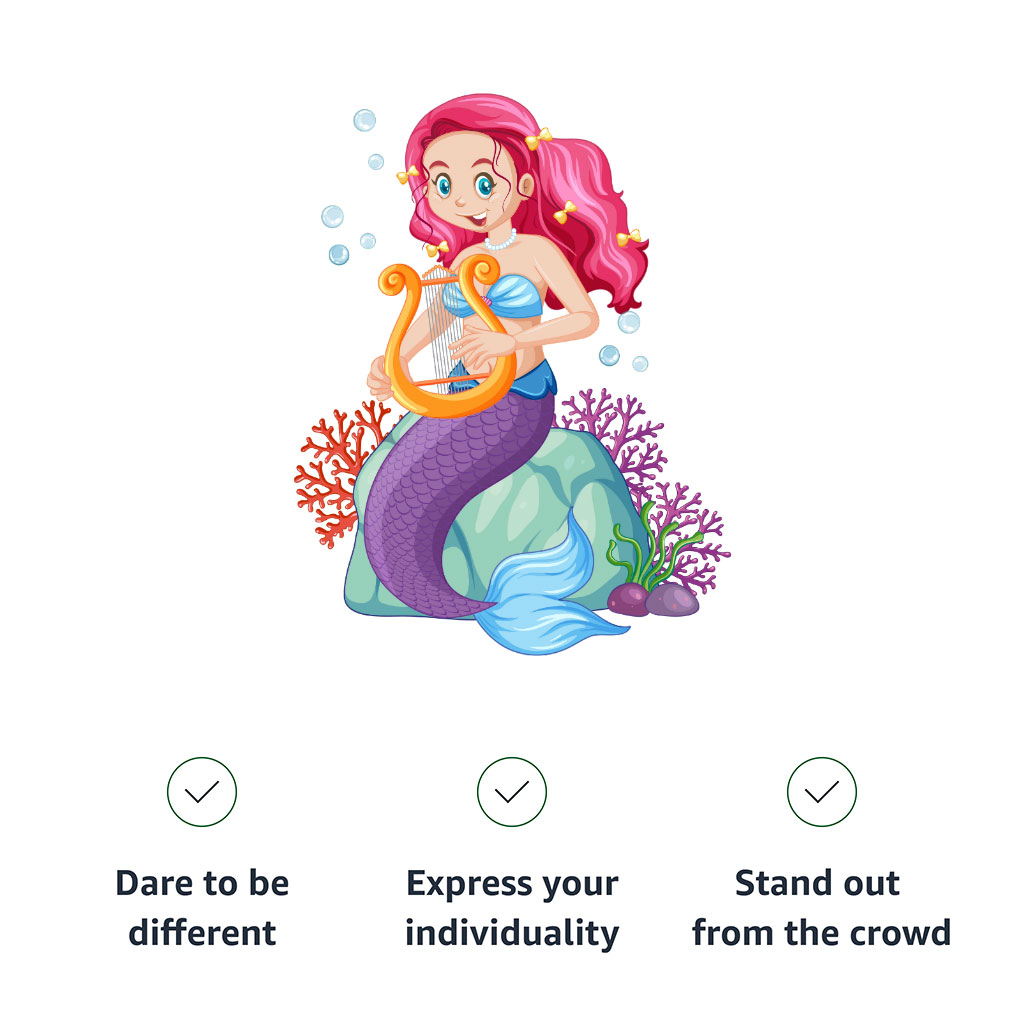Click the yellow bow atop the mermaid's head

click(538, 139)
